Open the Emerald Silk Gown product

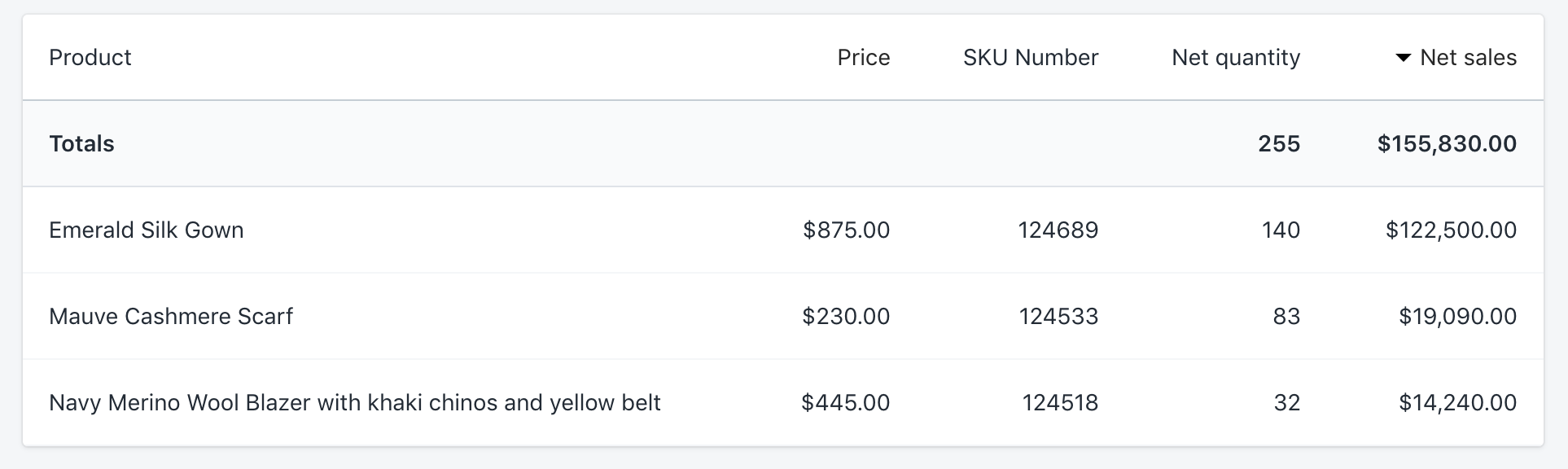pos(147,230)
